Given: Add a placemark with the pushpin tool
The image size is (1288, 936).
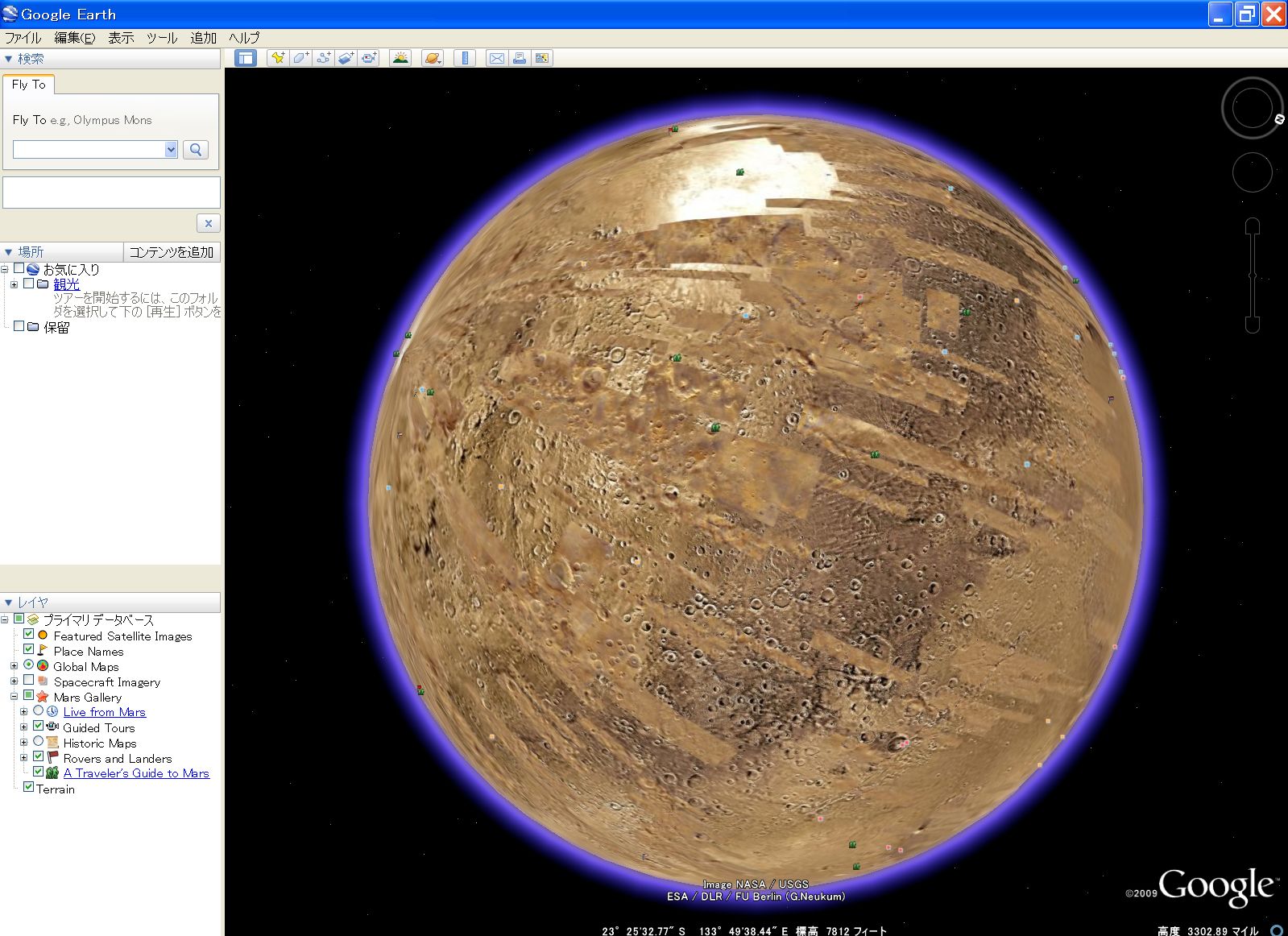Looking at the screenshot, I should click(x=278, y=58).
